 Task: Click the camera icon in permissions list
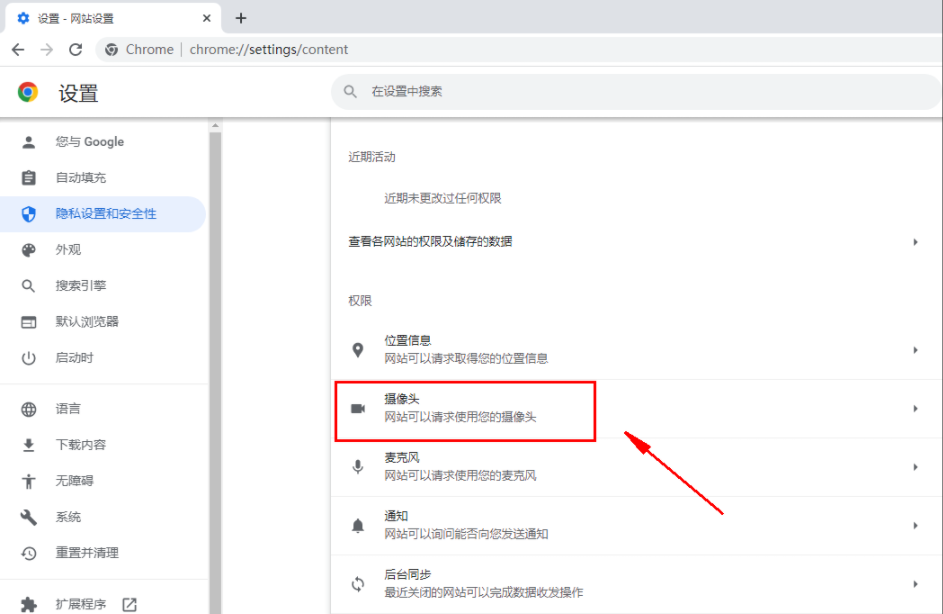(358, 408)
